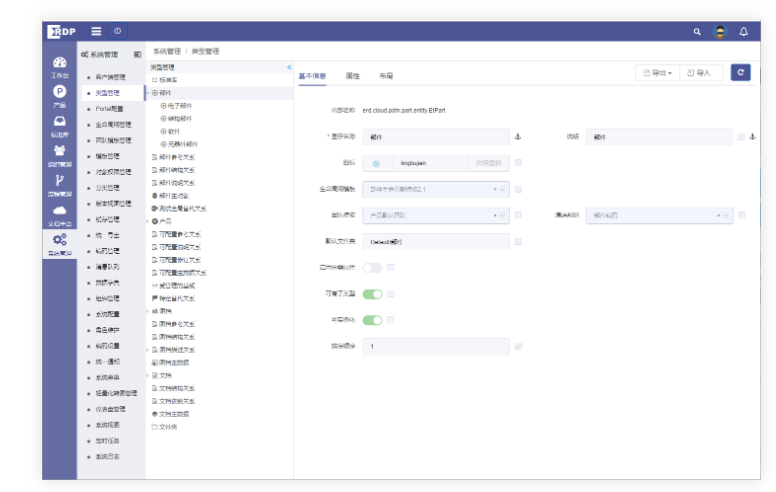Open the dashboard gauge icon in sidebar

[x=59, y=63]
